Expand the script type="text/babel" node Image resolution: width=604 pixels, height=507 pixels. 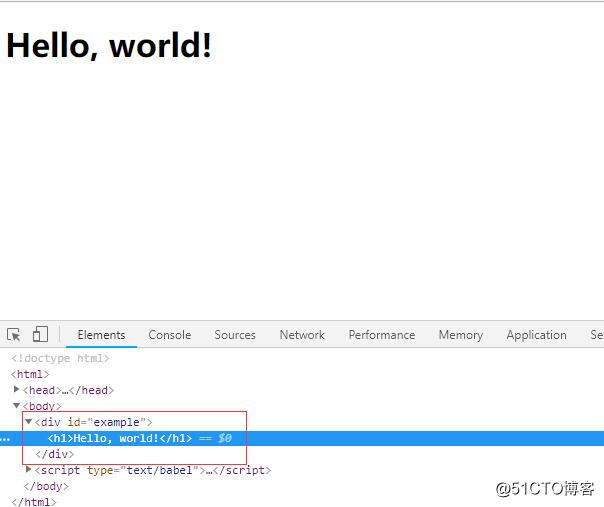coord(29,470)
